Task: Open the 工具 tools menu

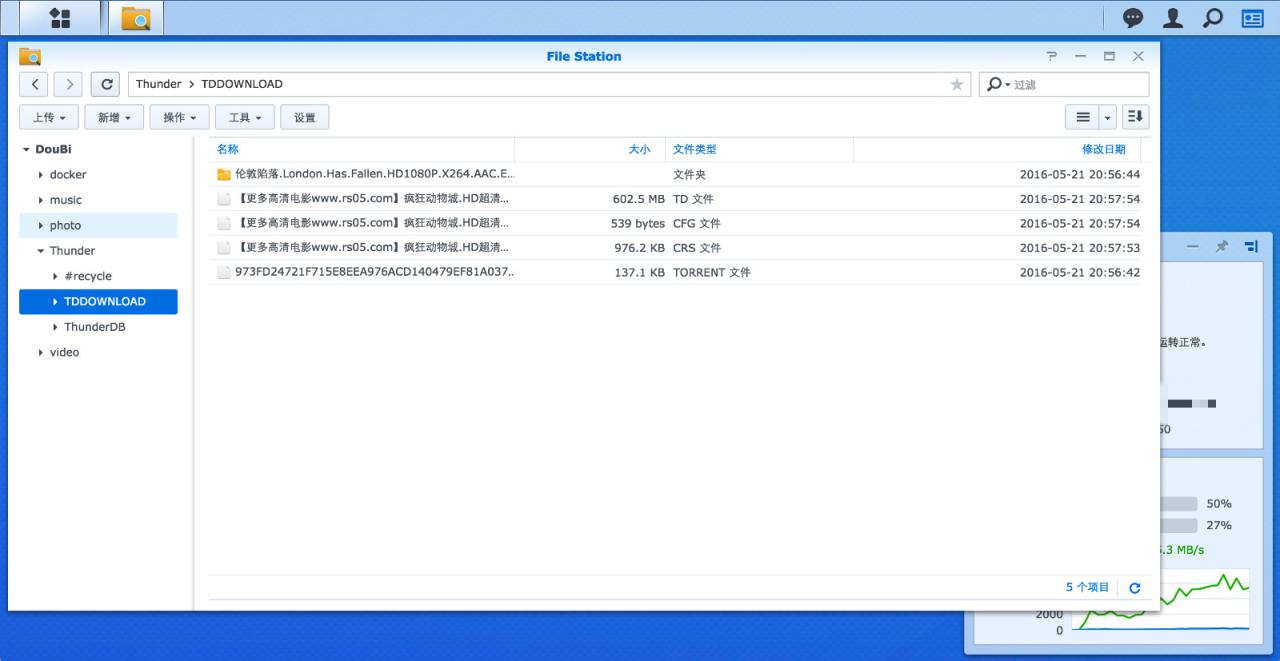Action: tap(245, 118)
